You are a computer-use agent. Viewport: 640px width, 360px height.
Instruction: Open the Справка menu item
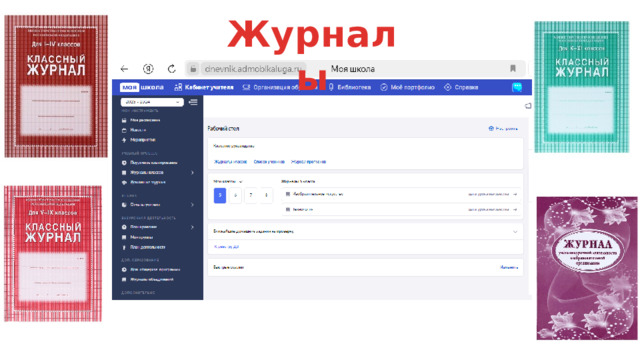pyautogui.click(x=461, y=87)
